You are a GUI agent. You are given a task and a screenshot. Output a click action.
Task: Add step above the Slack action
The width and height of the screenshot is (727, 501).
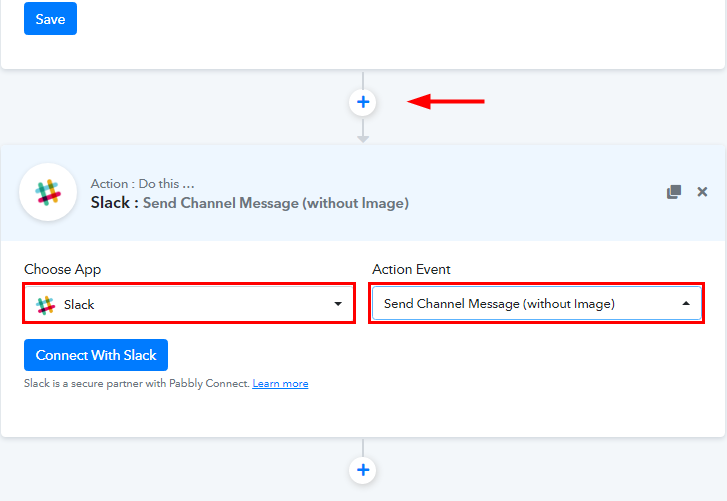(x=363, y=102)
